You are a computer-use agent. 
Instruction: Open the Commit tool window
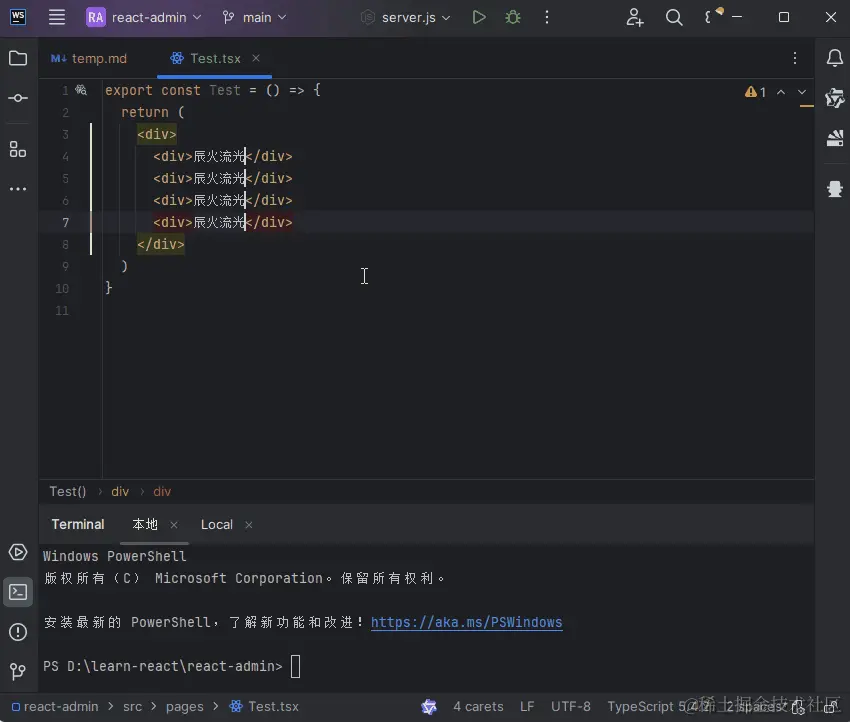click(x=18, y=98)
